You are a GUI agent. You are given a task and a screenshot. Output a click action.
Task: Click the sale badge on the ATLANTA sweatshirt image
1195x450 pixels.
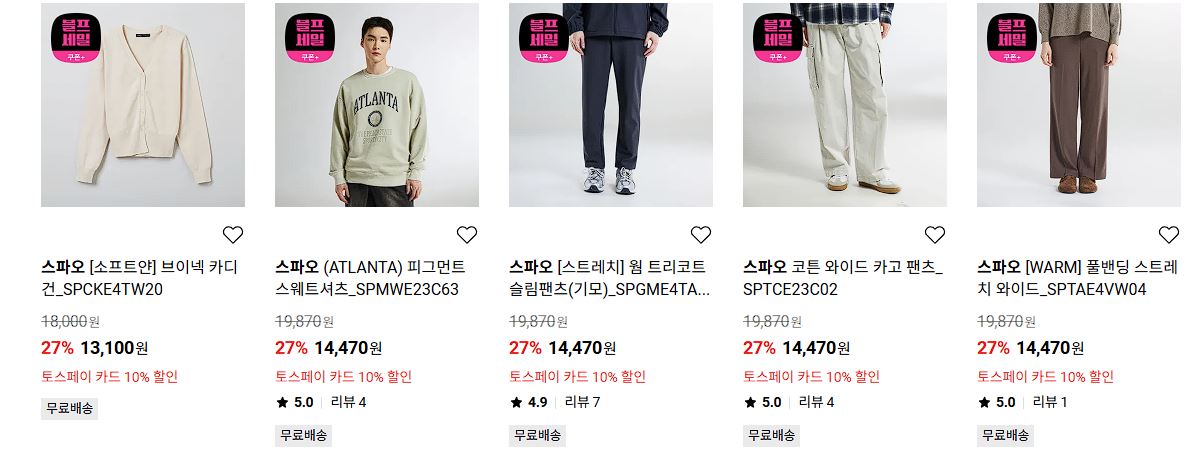coord(309,37)
